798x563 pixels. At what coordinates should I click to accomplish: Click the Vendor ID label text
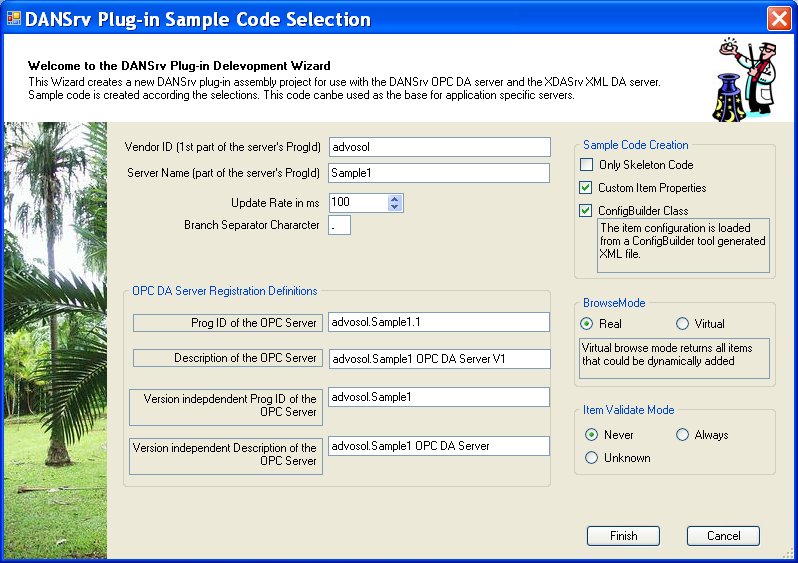tap(222, 147)
